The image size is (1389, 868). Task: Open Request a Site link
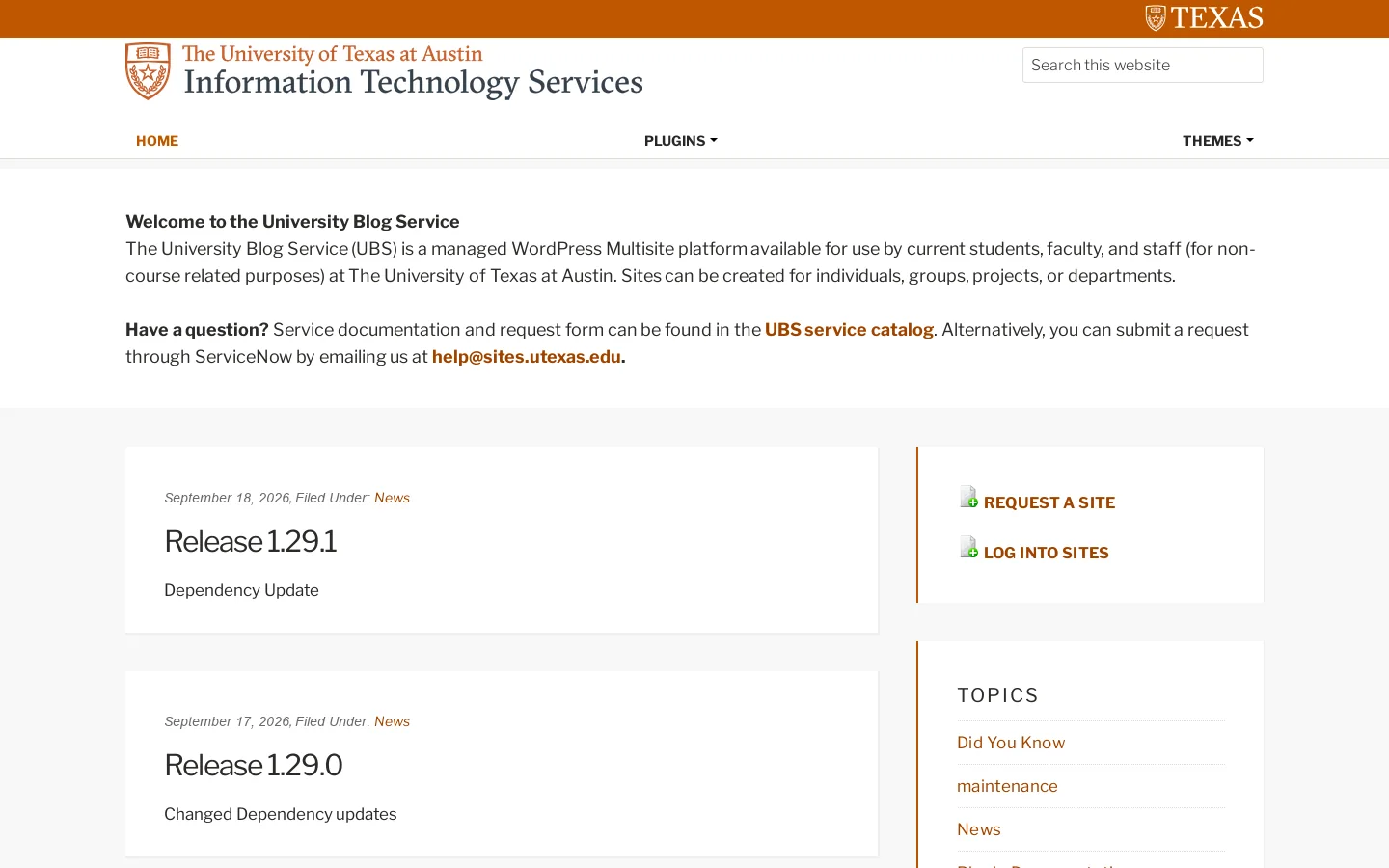tap(1049, 502)
